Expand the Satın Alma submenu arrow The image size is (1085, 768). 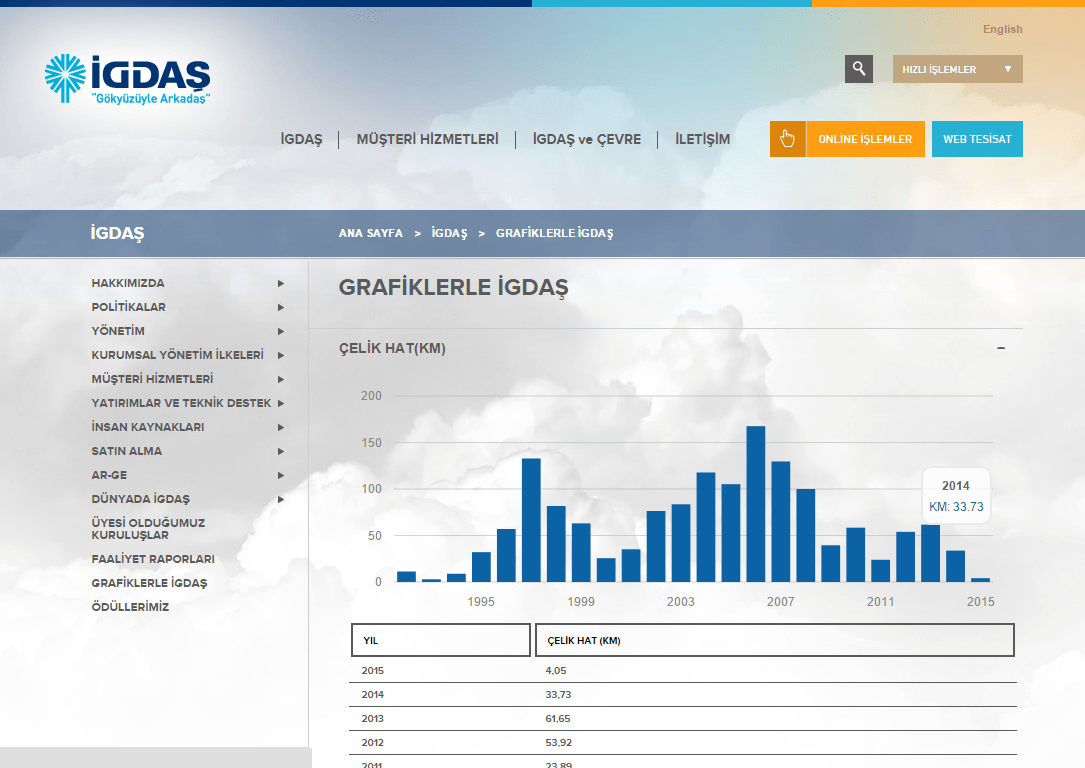(x=281, y=451)
